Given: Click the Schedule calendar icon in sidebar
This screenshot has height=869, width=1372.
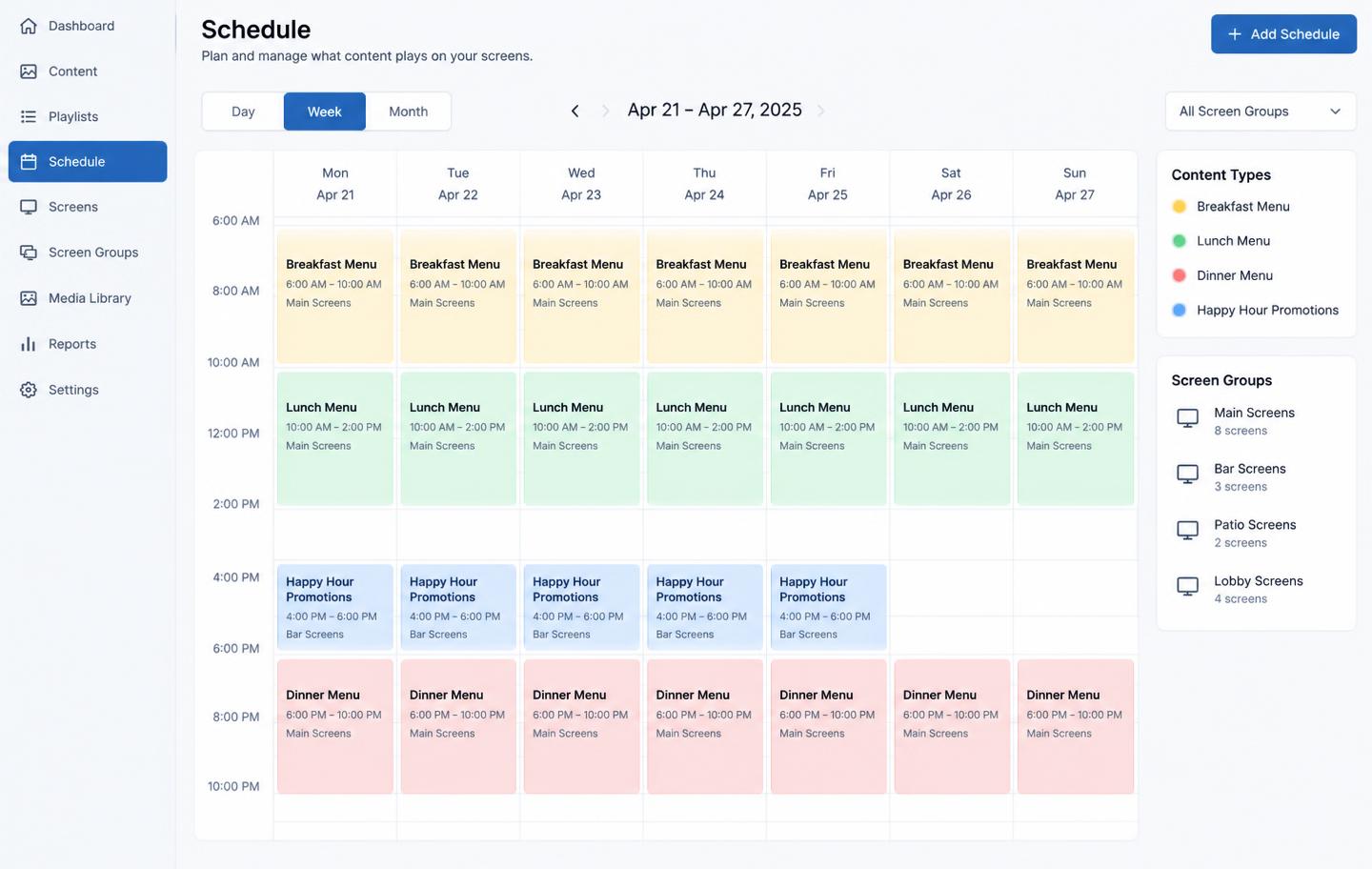Looking at the screenshot, I should point(29,162).
